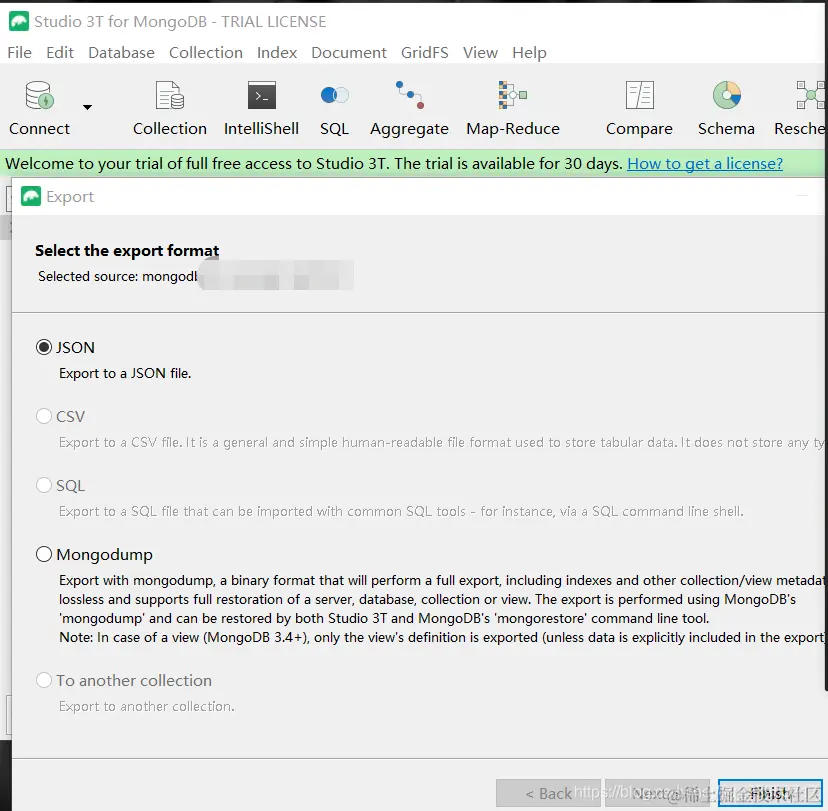Open the Collection menu

(x=206, y=53)
